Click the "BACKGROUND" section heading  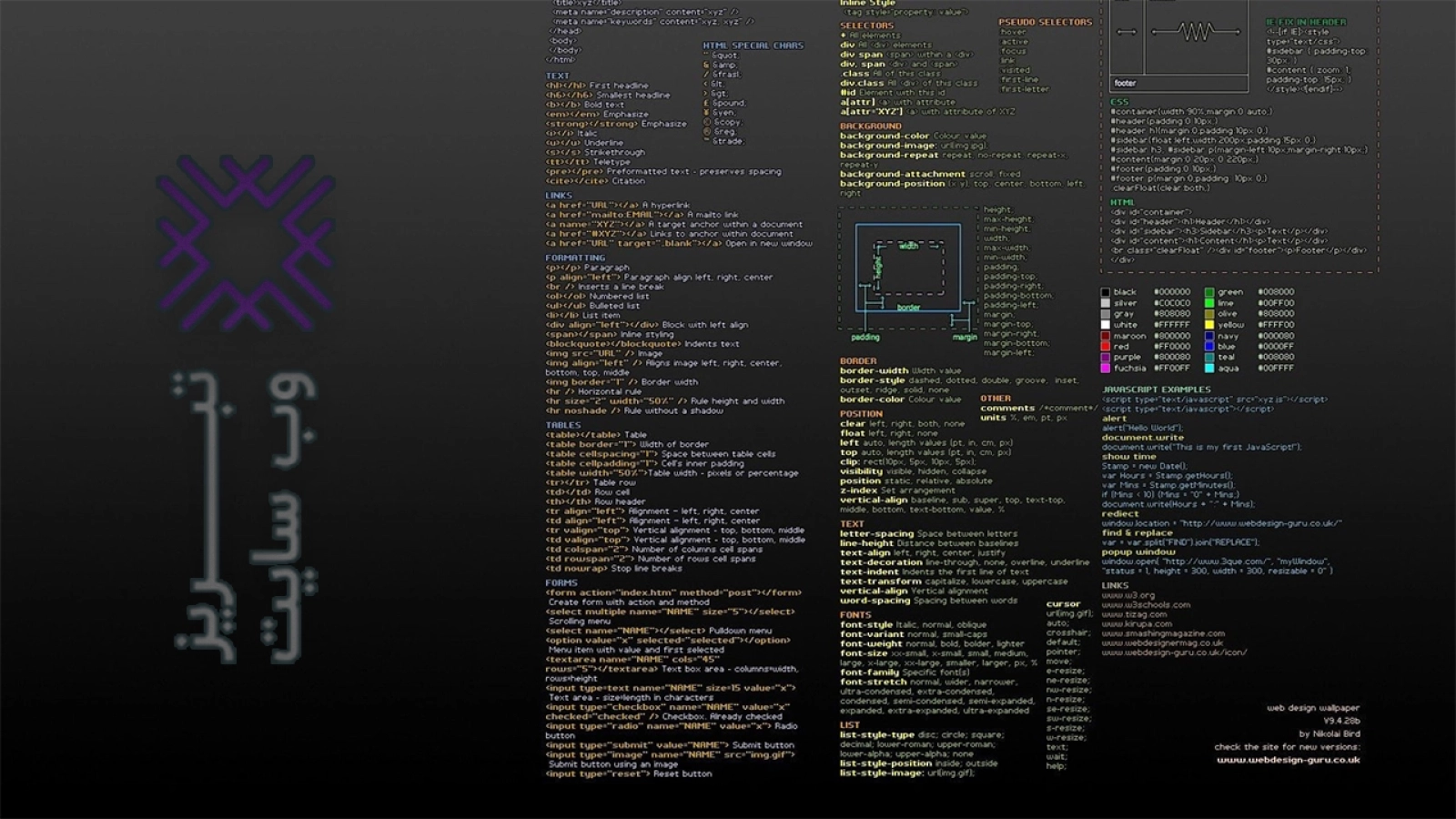tap(870, 126)
